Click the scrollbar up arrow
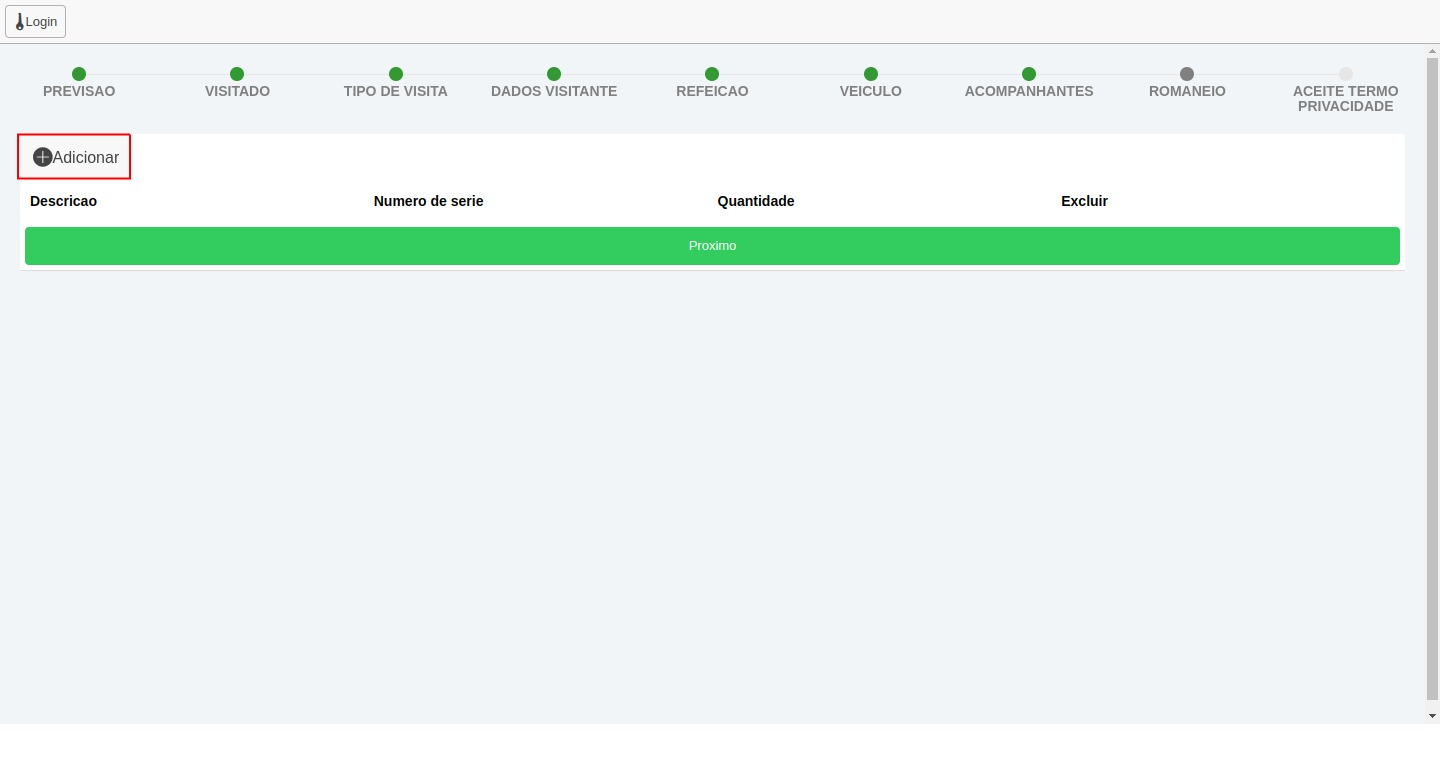 coord(1432,51)
